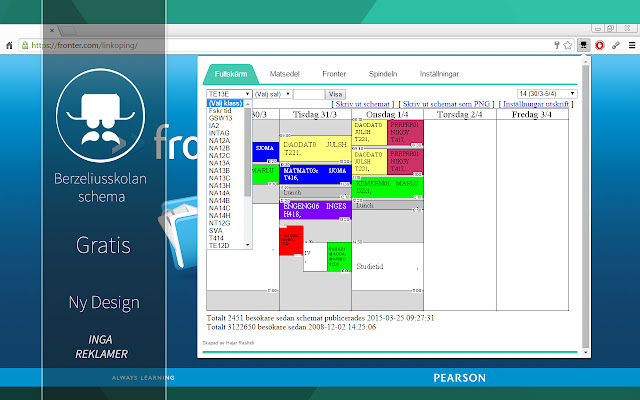Choose NA13H from class list
The width and height of the screenshot is (640, 400).
coord(225,185)
